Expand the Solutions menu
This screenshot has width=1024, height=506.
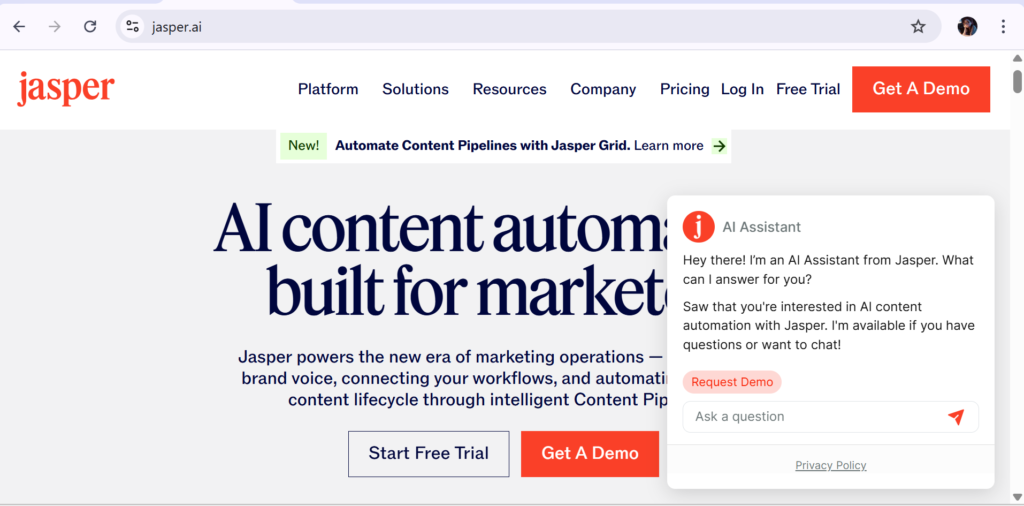coord(415,89)
